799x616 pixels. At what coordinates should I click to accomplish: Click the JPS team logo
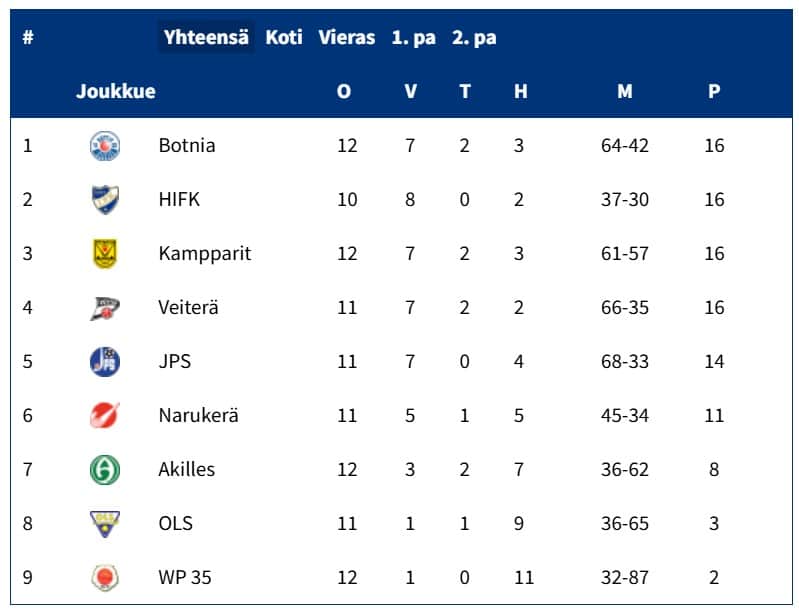[104, 361]
